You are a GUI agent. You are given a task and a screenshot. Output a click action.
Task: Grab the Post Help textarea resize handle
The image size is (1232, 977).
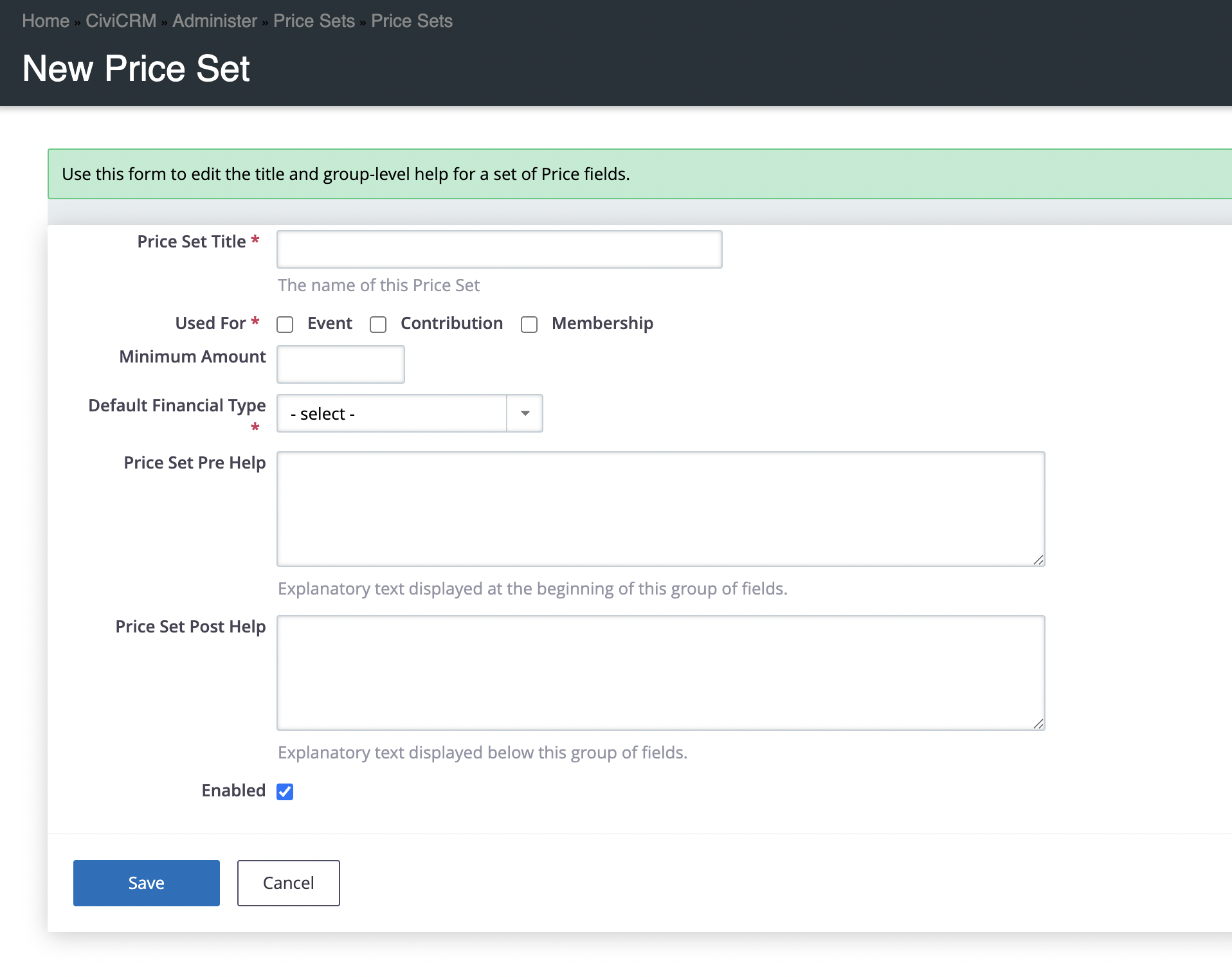(x=1038, y=724)
